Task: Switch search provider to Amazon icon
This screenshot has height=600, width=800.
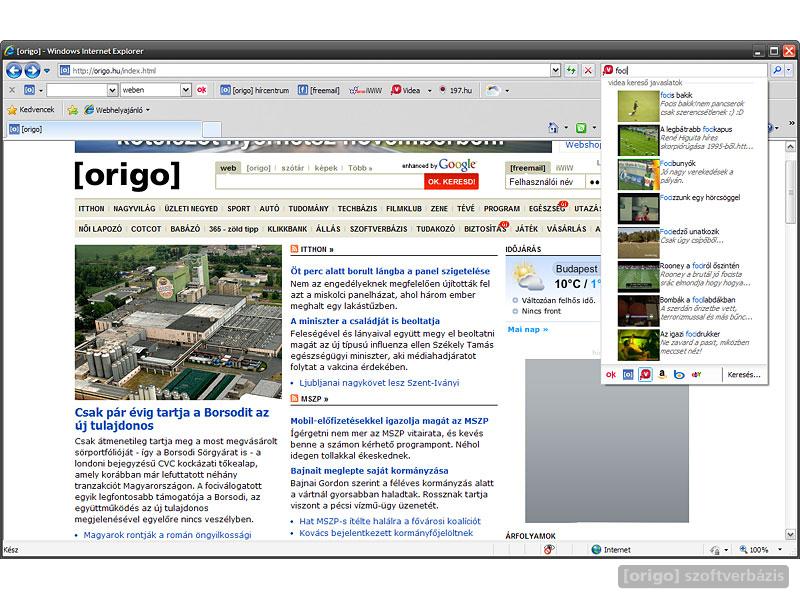Action: (662, 374)
